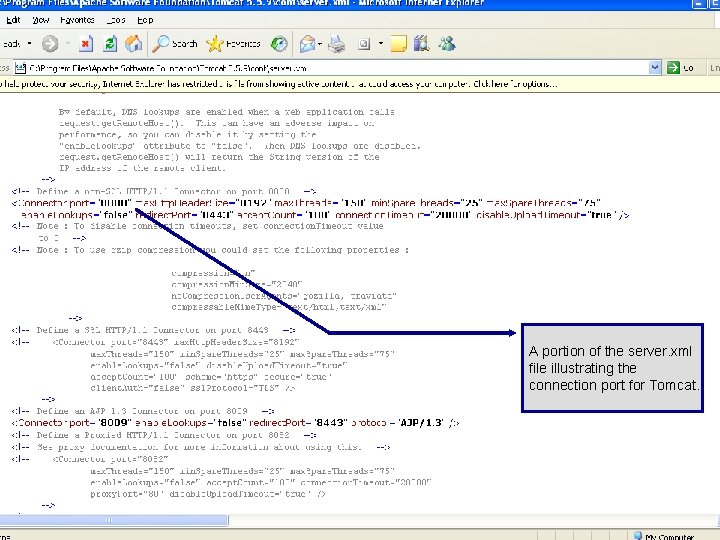Screen dimensions: 720x540
Task: Expand the Back button history dropdown
Action: [29, 44]
